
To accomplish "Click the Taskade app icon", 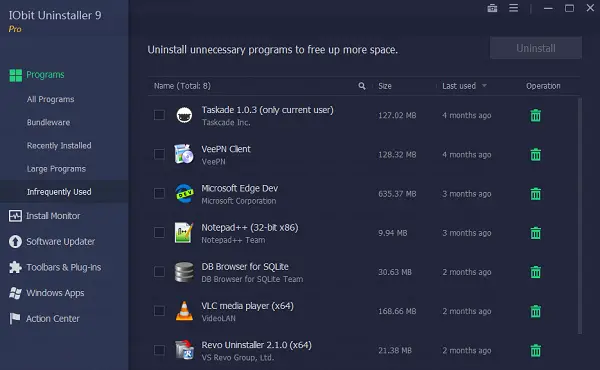I will point(184,115).
